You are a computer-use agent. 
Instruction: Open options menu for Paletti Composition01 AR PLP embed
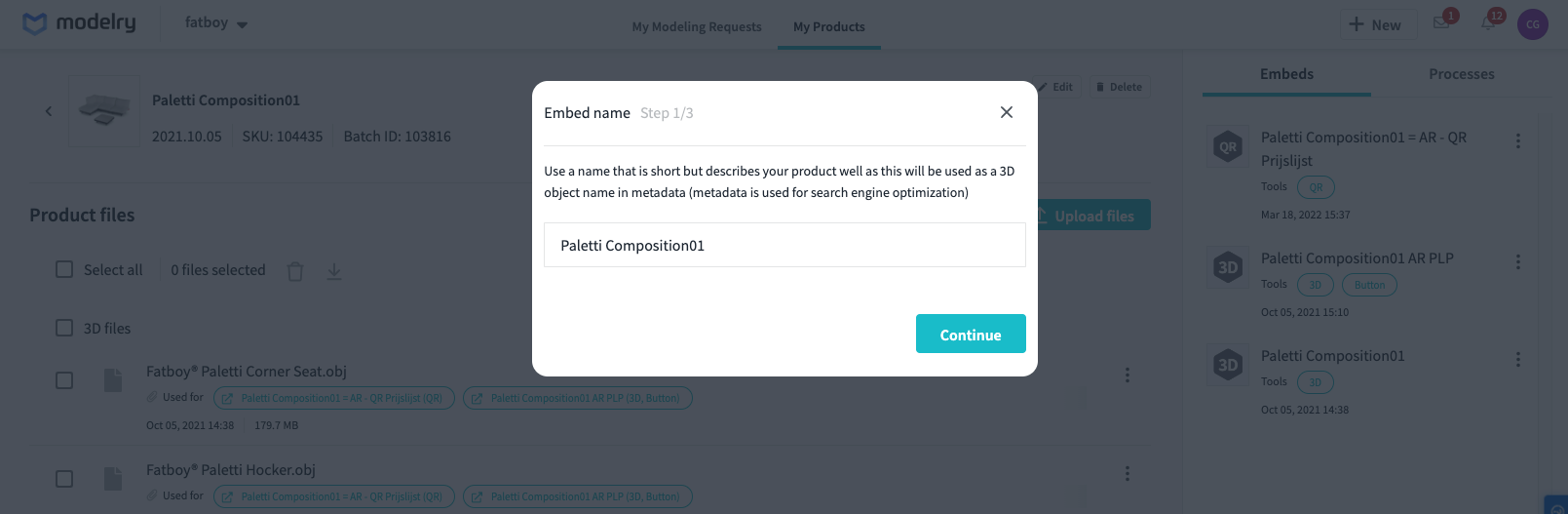tap(1517, 261)
